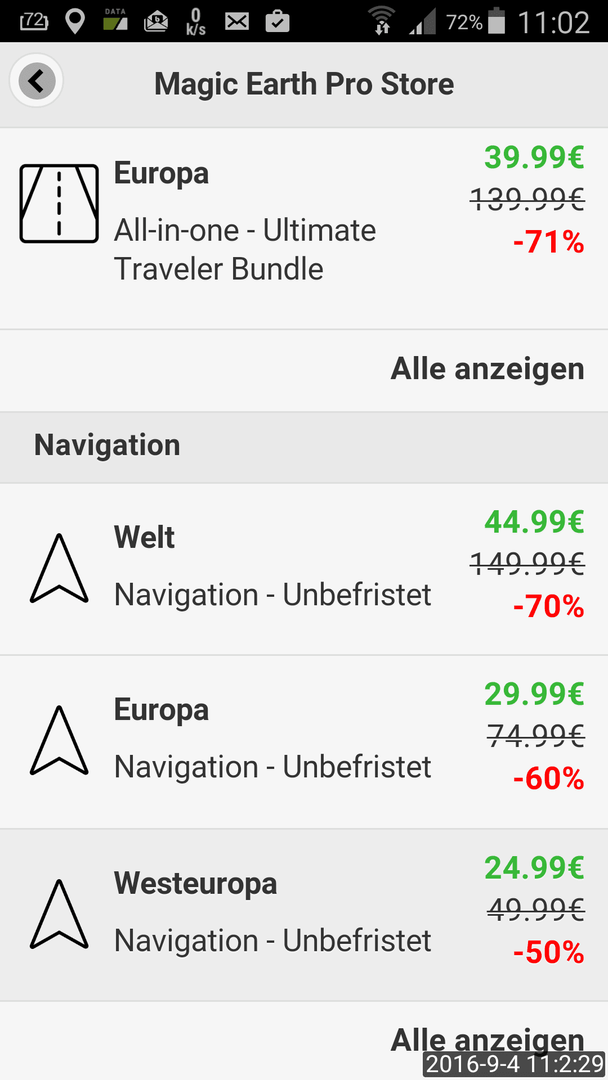Image resolution: width=608 pixels, height=1080 pixels.
Task: Tap the 39.99€ Europa bundle price
Action: (x=534, y=158)
